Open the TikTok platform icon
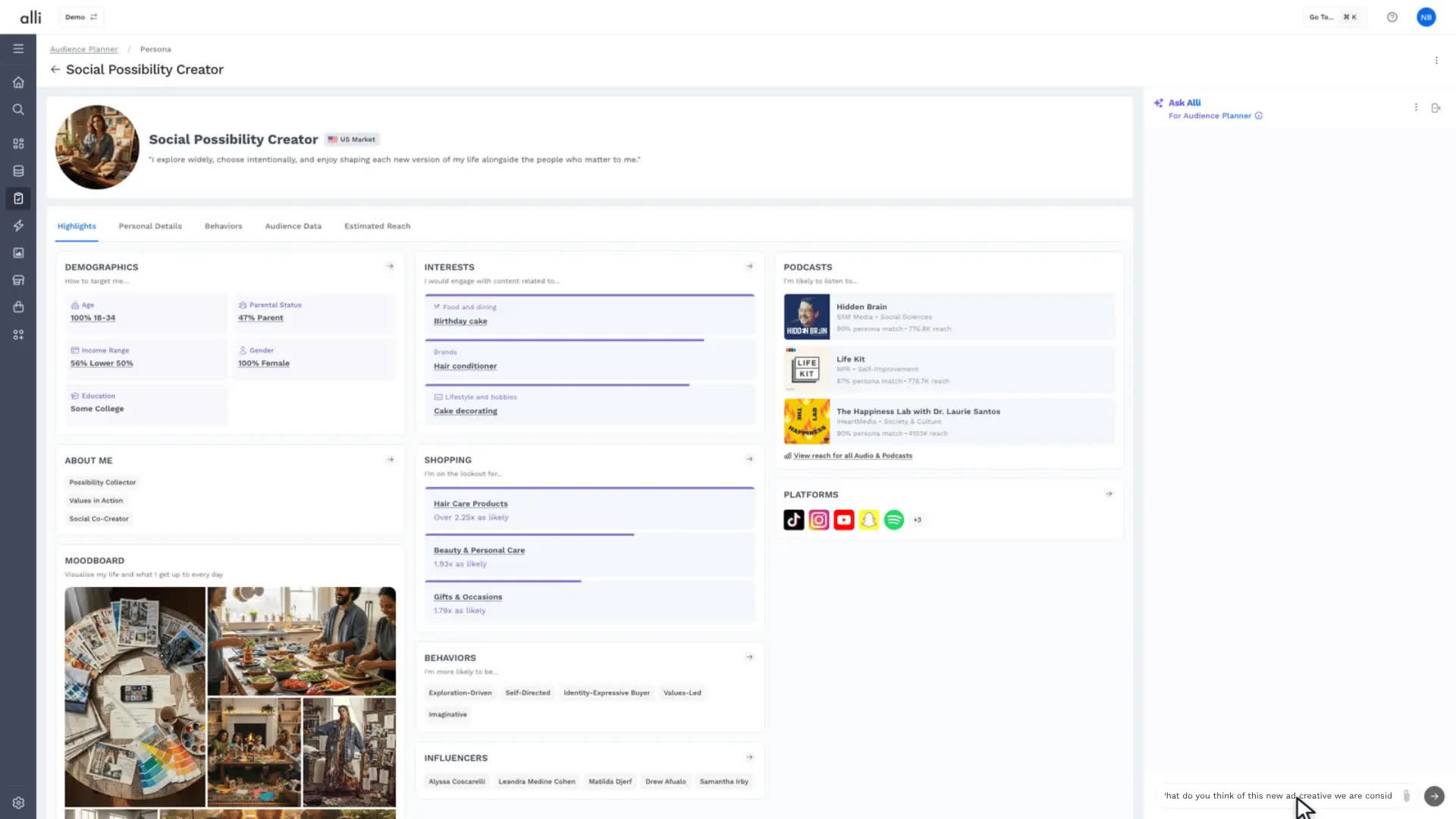 [x=793, y=519]
